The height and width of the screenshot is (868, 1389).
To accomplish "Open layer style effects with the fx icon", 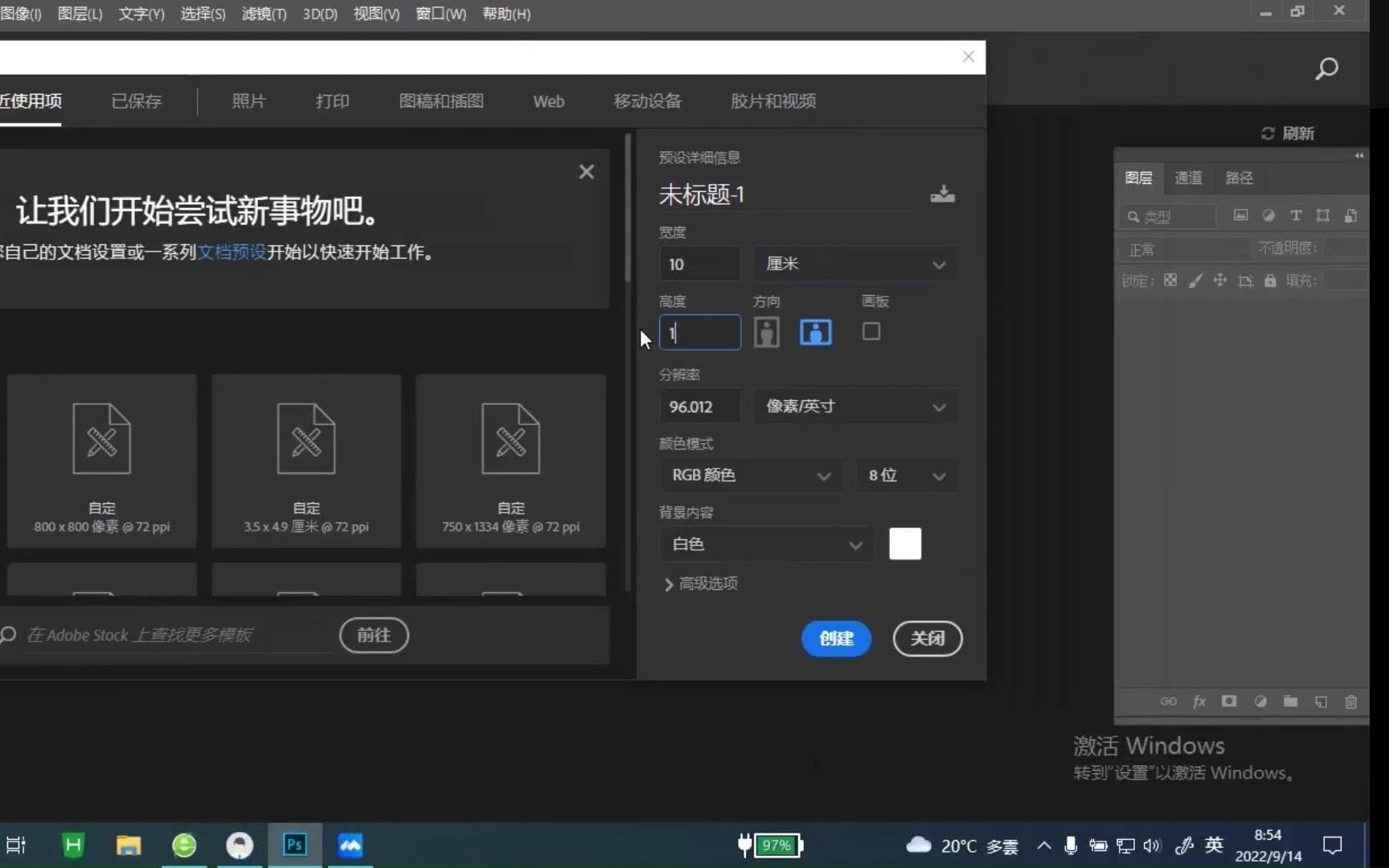I will point(1199,702).
